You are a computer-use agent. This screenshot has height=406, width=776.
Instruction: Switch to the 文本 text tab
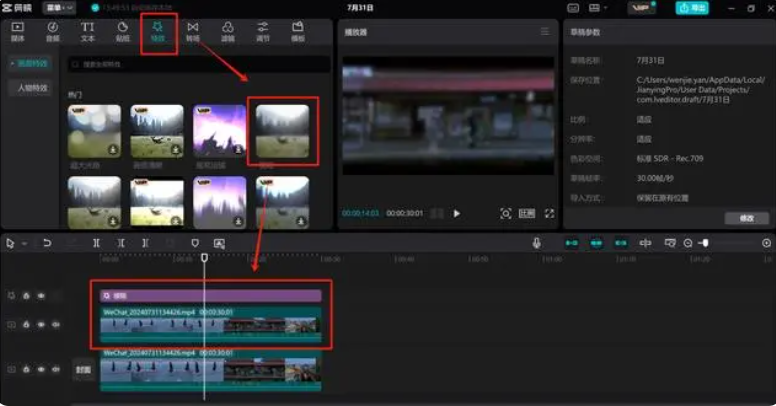pos(88,32)
